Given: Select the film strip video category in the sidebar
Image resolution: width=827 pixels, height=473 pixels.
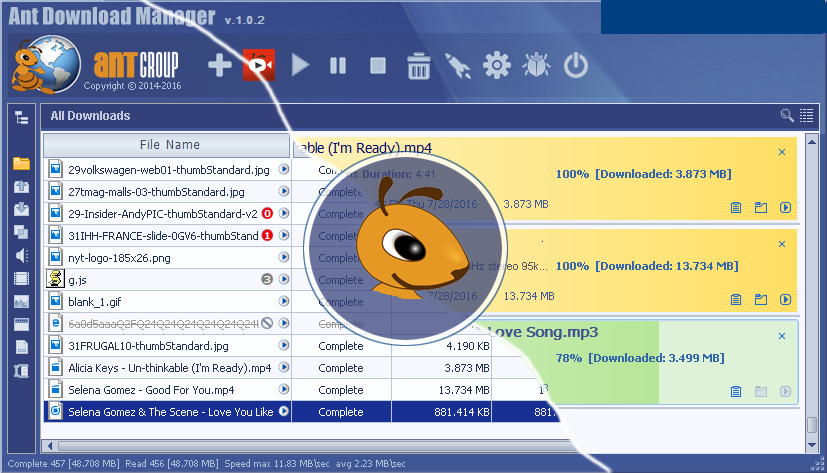Looking at the screenshot, I should [22, 278].
